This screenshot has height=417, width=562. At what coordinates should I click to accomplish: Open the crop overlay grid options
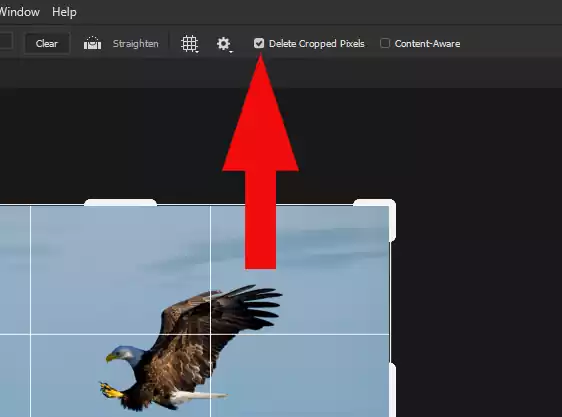pos(190,44)
